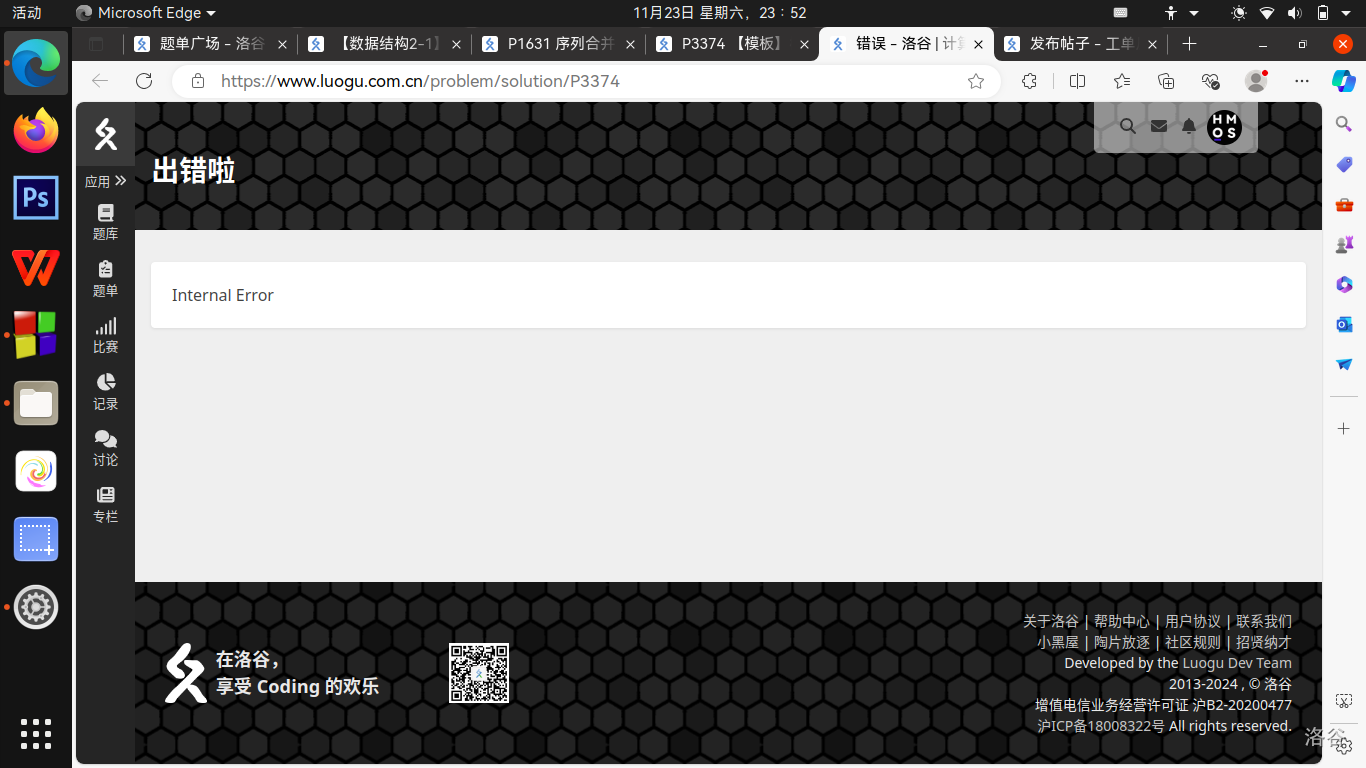The width and height of the screenshot is (1366, 768).
Task: Expand the 应用 sidebar with double chevron
Action: point(105,181)
